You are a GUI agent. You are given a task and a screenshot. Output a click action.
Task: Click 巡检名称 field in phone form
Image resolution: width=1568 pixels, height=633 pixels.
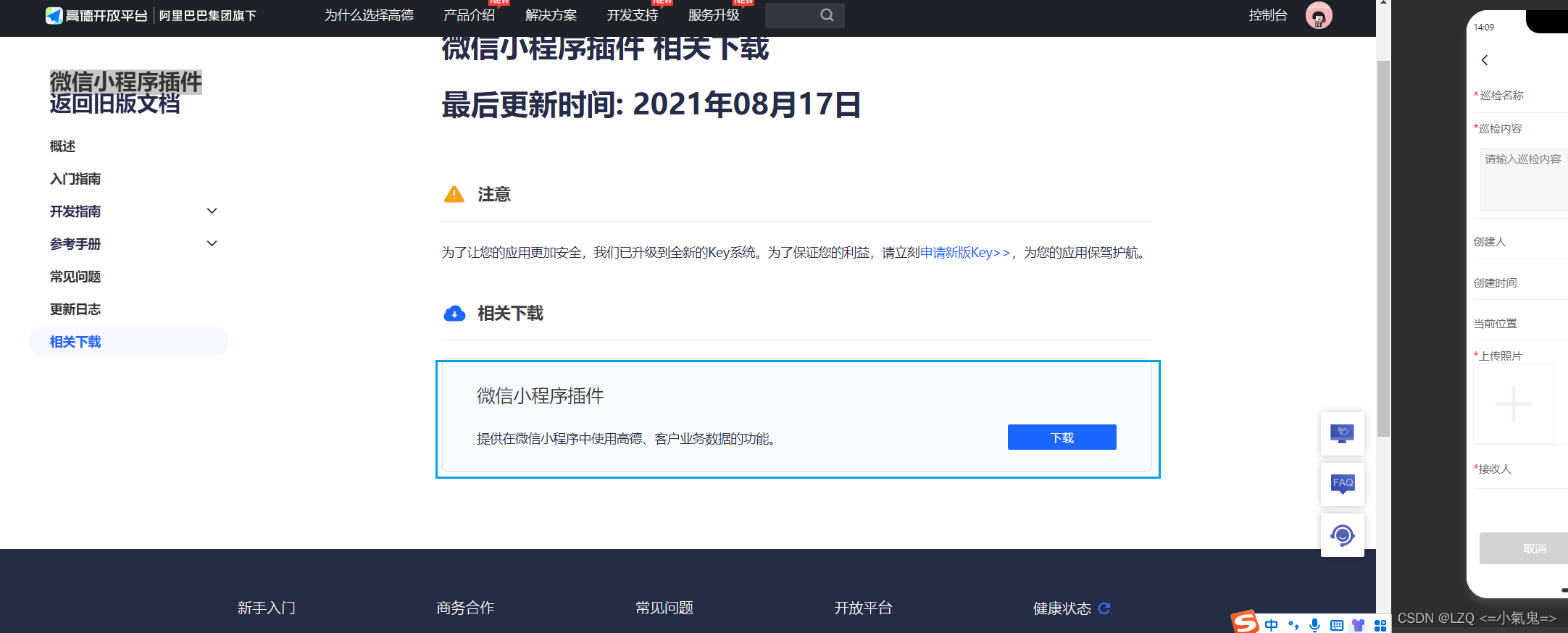(x=1520, y=96)
